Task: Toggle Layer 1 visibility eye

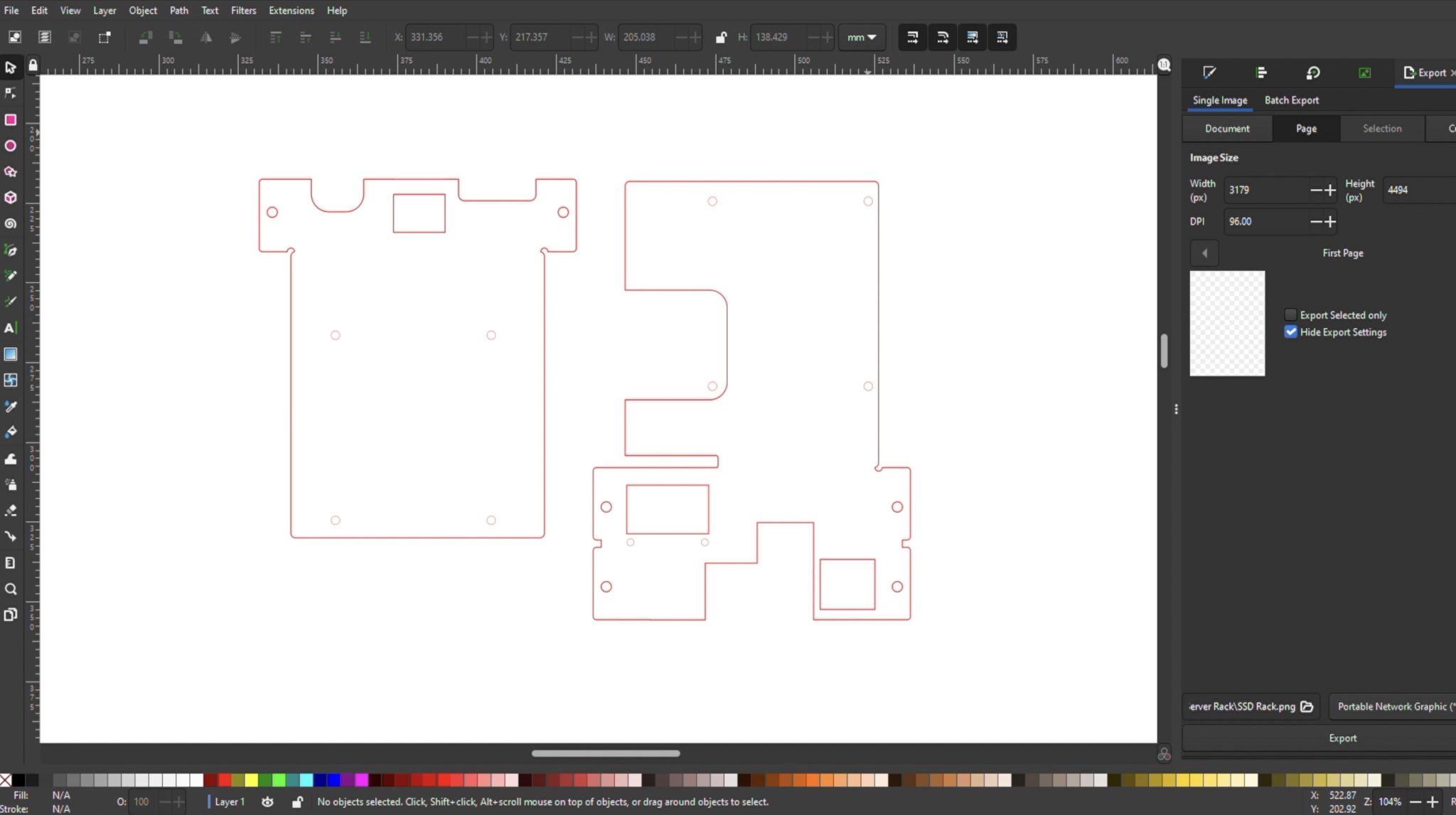Action: click(267, 801)
